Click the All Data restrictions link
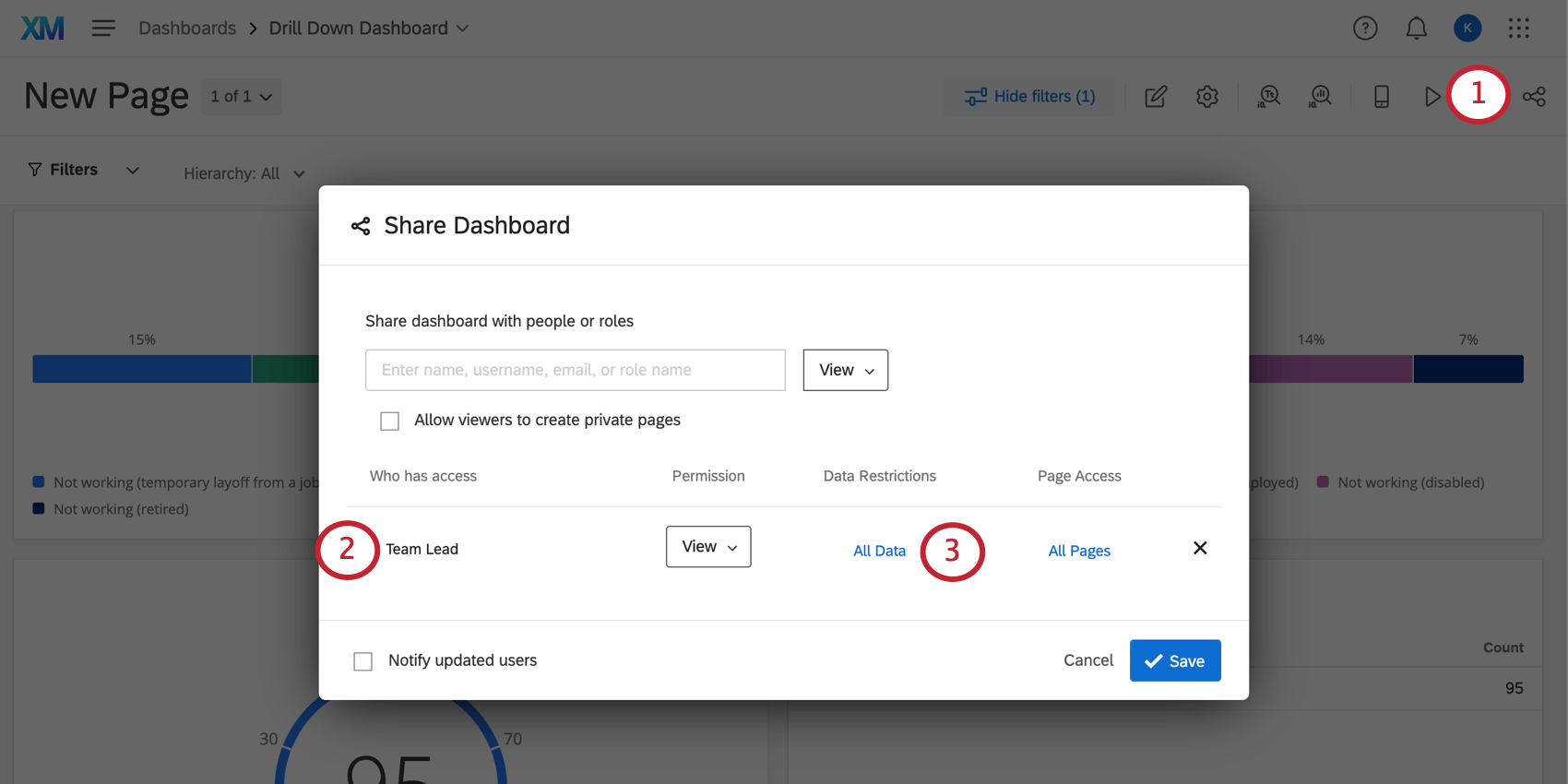 (x=879, y=551)
